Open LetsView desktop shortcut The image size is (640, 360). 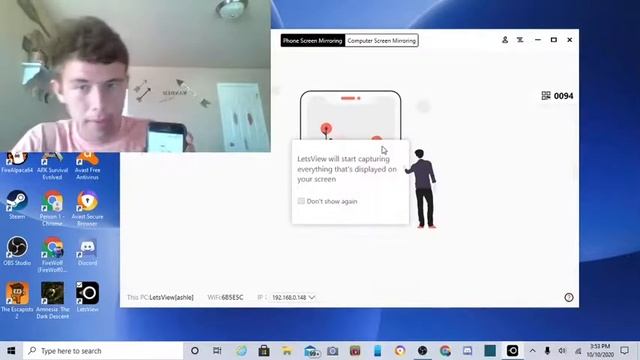[x=87, y=297]
